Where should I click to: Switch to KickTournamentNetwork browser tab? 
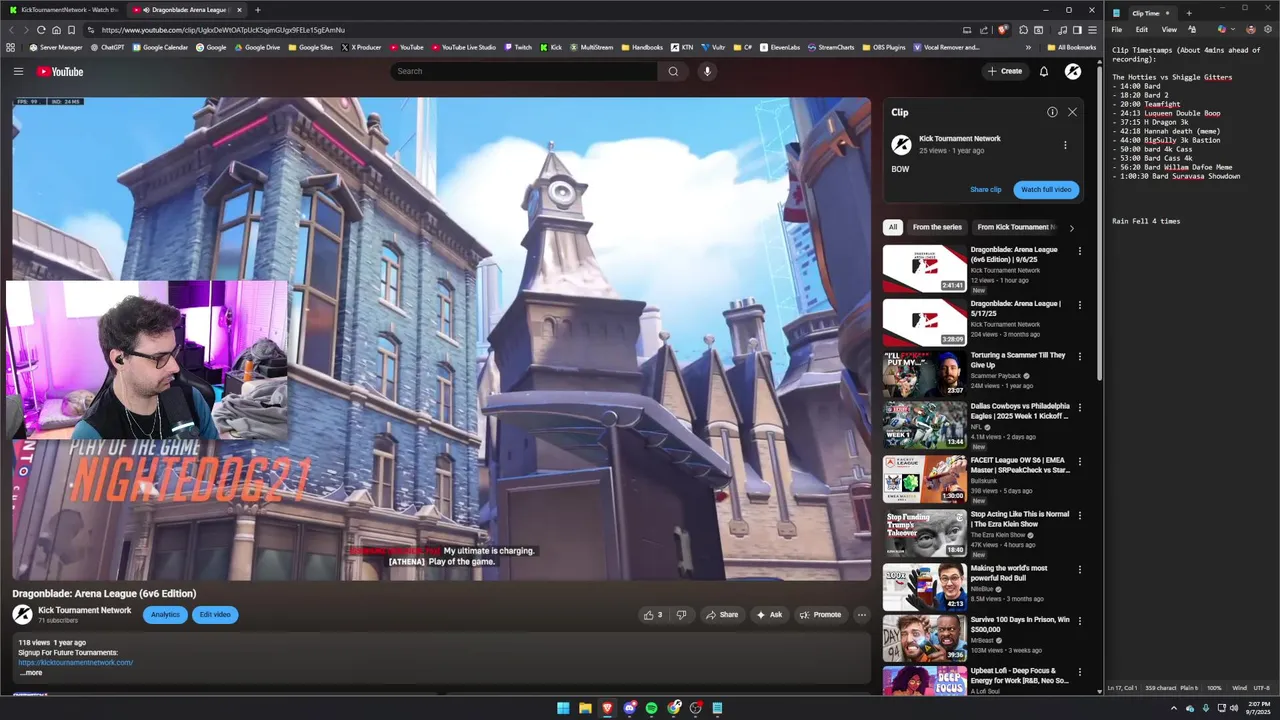click(63, 10)
